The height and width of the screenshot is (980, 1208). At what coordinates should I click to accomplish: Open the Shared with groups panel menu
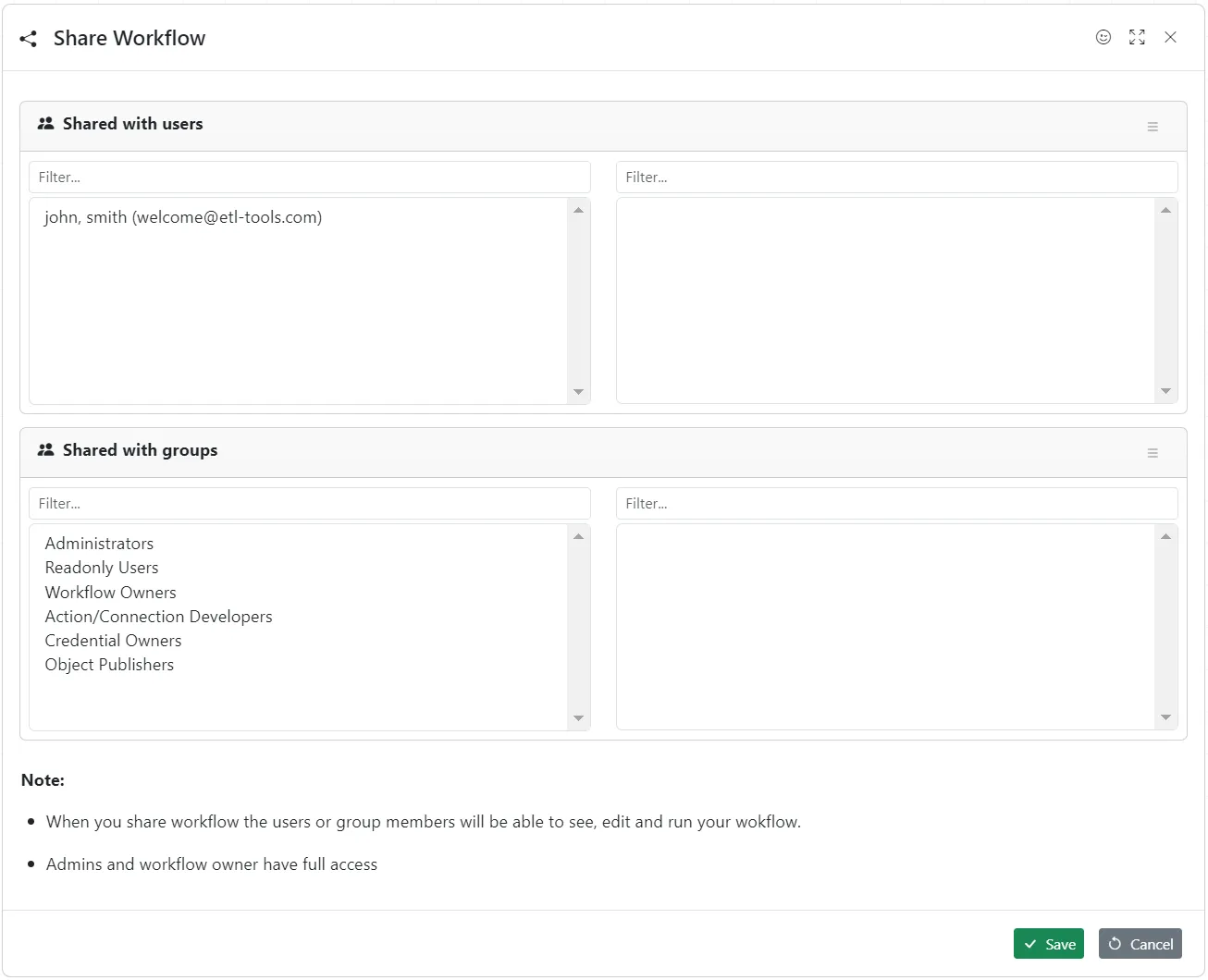[1152, 453]
